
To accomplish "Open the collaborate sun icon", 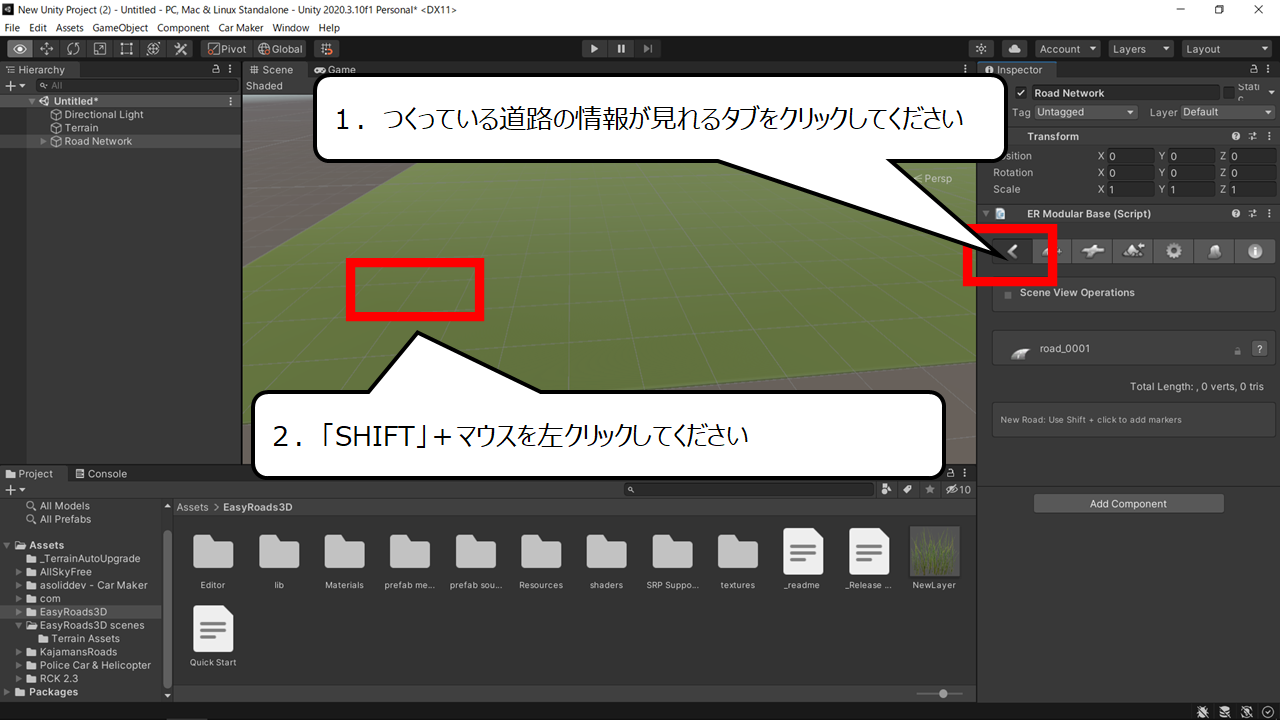I will [981, 49].
